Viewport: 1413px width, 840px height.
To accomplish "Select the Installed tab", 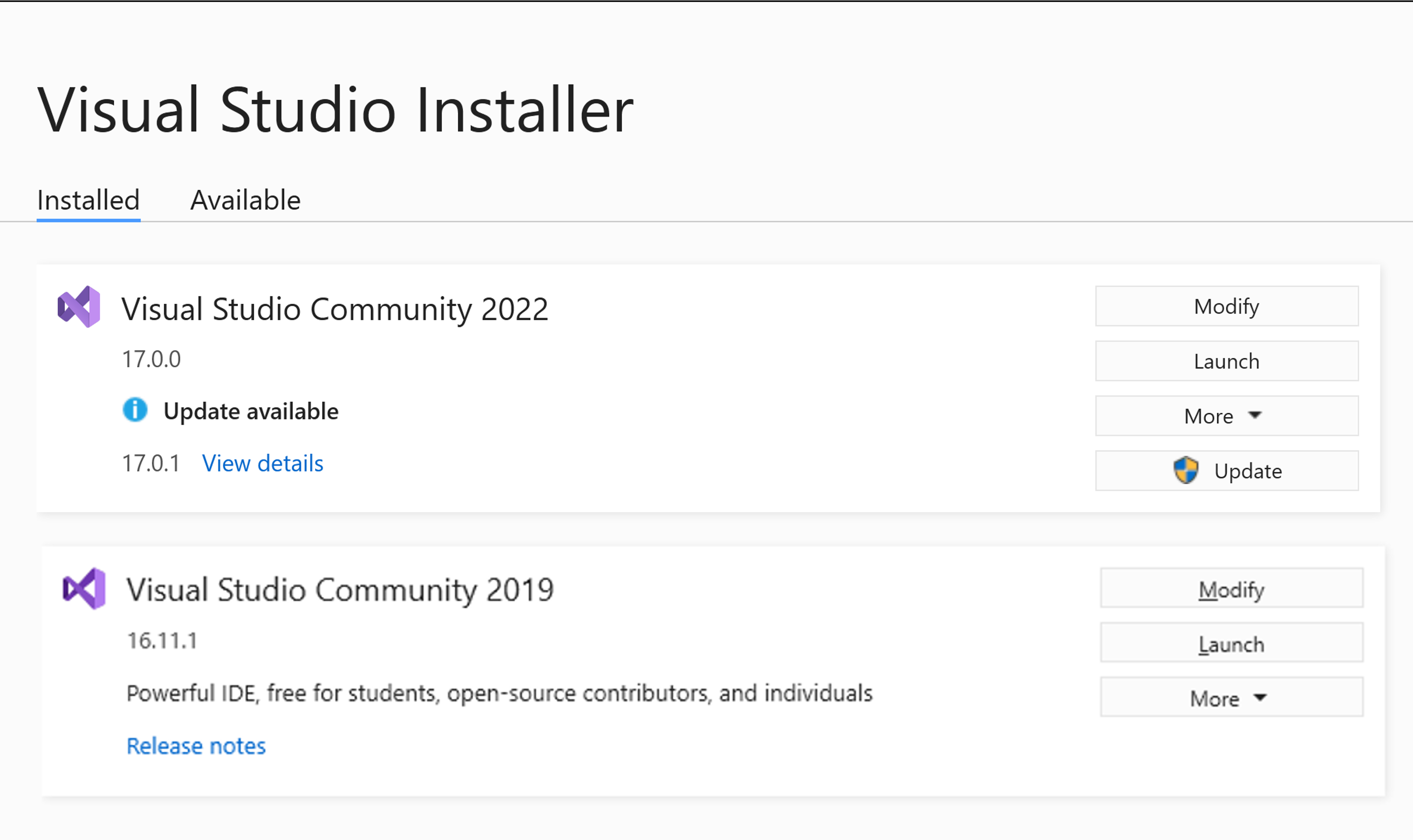I will [x=87, y=198].
